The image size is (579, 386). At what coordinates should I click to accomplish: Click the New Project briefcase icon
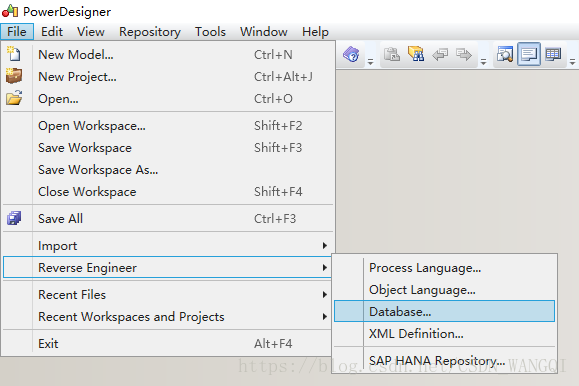[x=14, y=76]
